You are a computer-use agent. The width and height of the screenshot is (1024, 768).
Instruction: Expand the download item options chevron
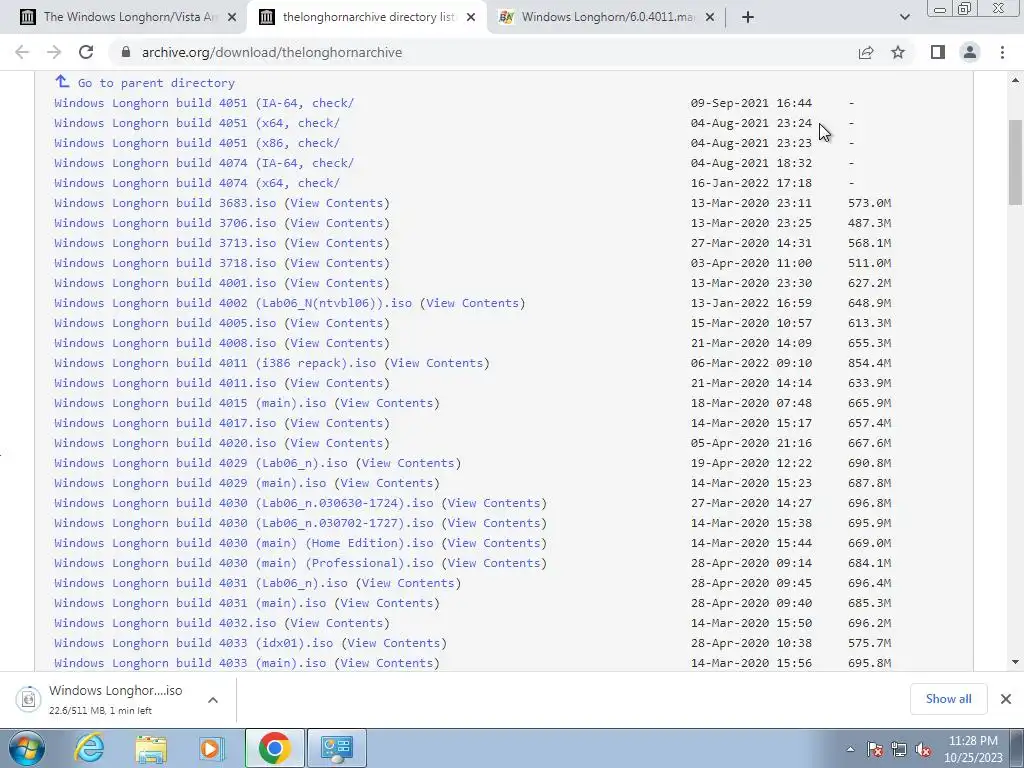[x=213, y=699]
